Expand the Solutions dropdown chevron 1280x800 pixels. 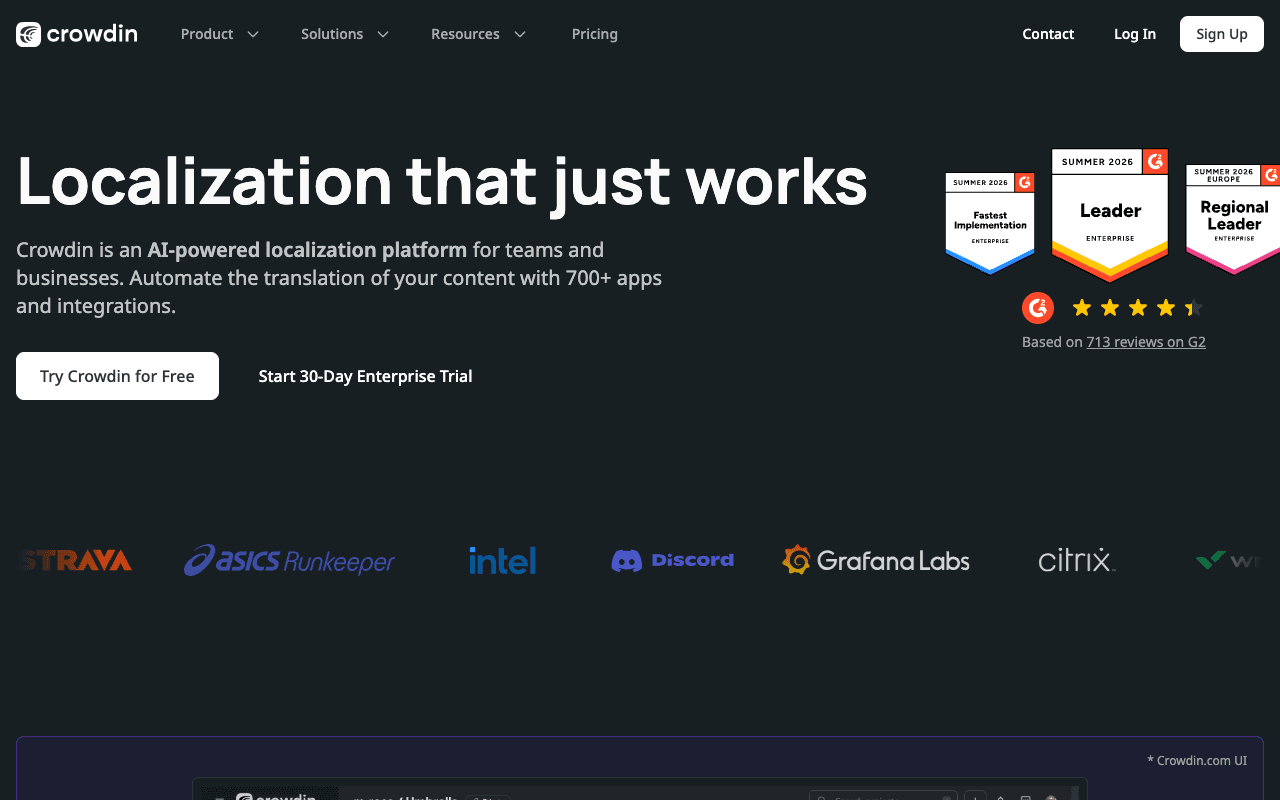click(383, 34)
